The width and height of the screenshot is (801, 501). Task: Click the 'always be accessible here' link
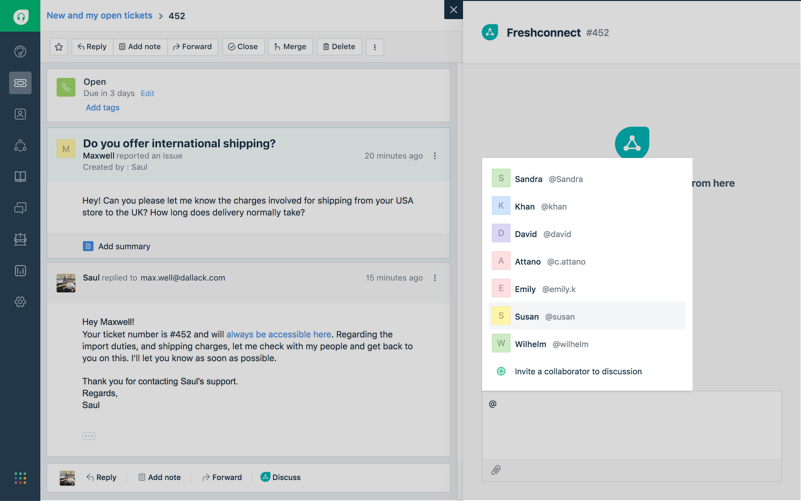[278, 335]
